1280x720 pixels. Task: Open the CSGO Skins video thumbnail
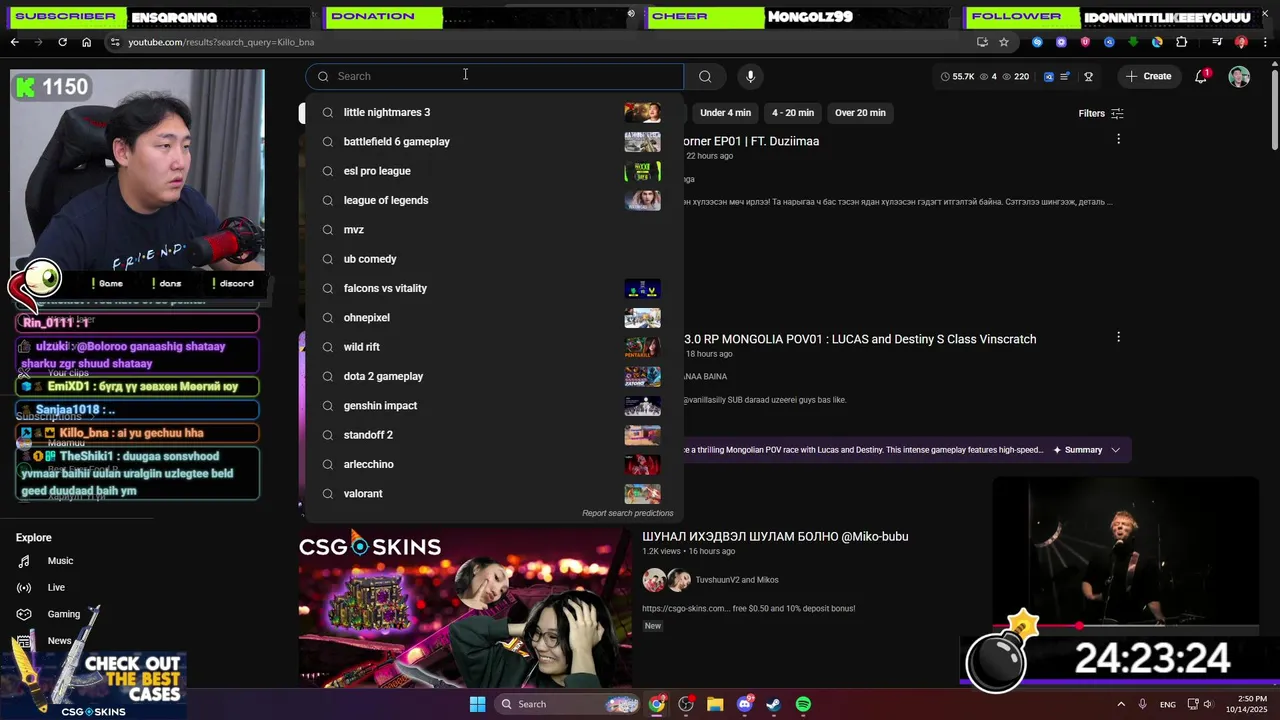(465, 608)
